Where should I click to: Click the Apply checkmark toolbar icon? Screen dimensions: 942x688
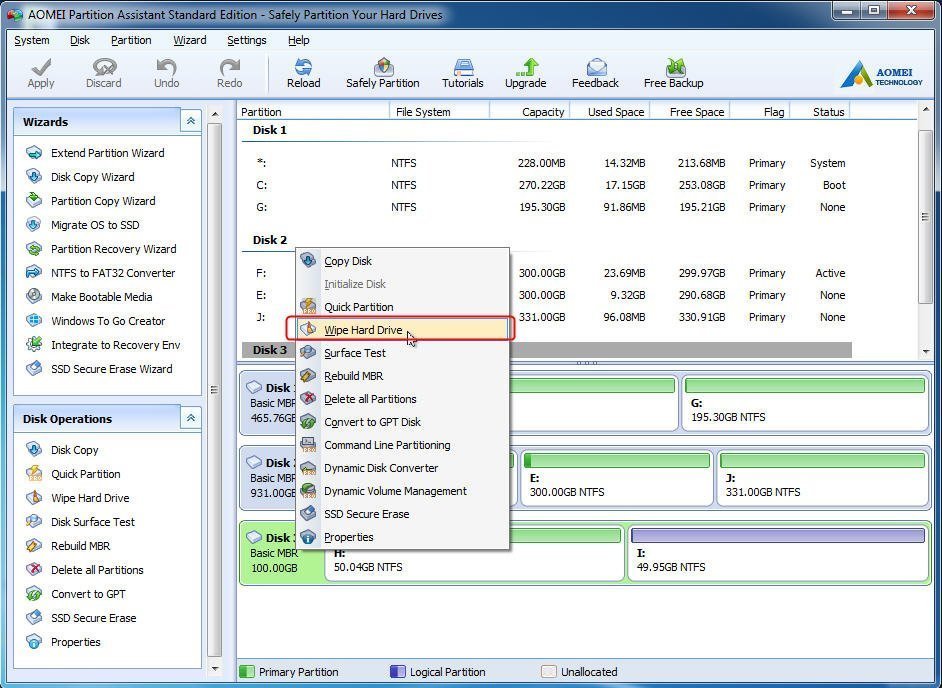click(41, 73)
